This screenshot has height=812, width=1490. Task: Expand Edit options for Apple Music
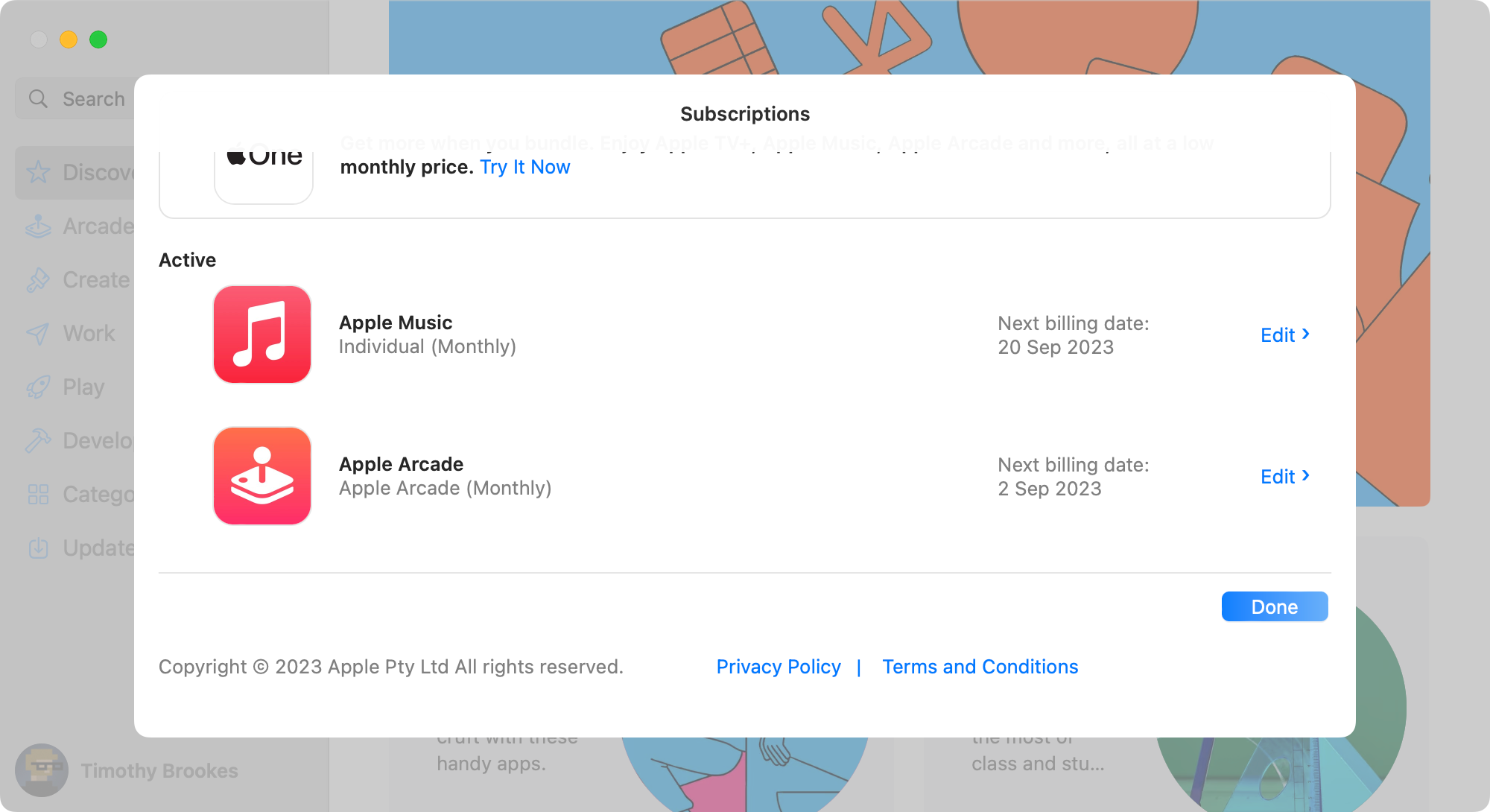[1284, 335]
